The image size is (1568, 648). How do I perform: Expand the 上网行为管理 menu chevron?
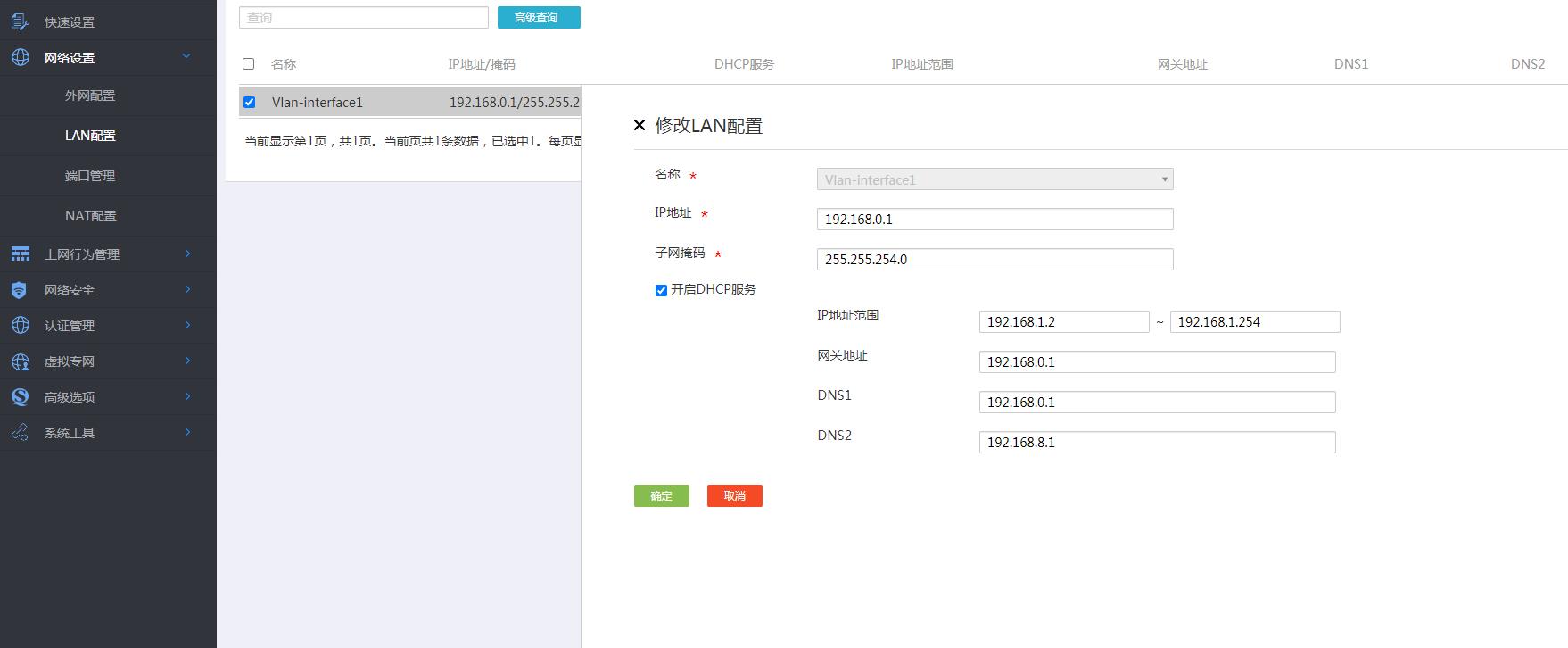click(x=187, y=253)
